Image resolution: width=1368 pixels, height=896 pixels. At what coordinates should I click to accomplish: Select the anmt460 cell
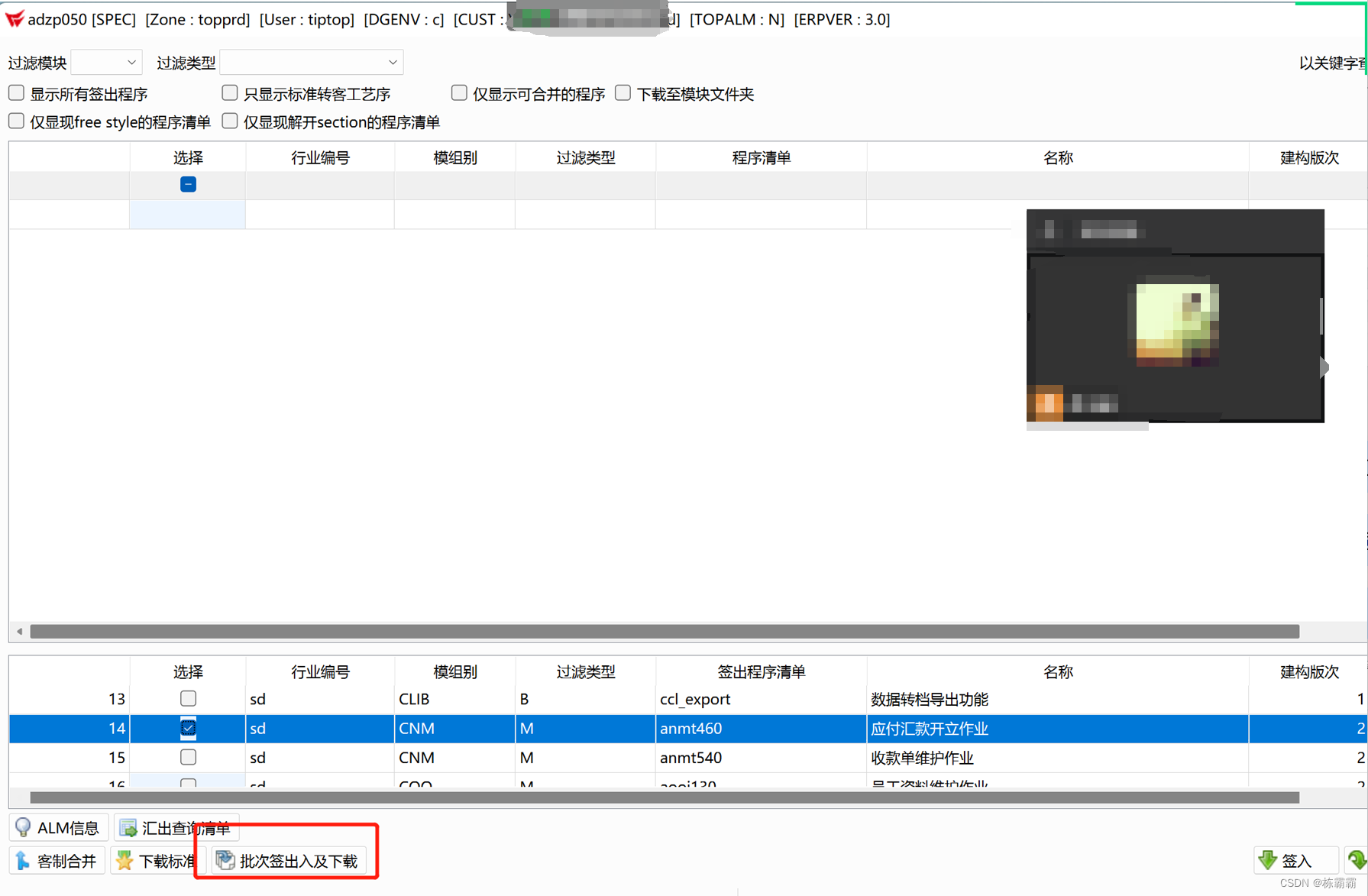pyautogui.click(x=761, y=729)
